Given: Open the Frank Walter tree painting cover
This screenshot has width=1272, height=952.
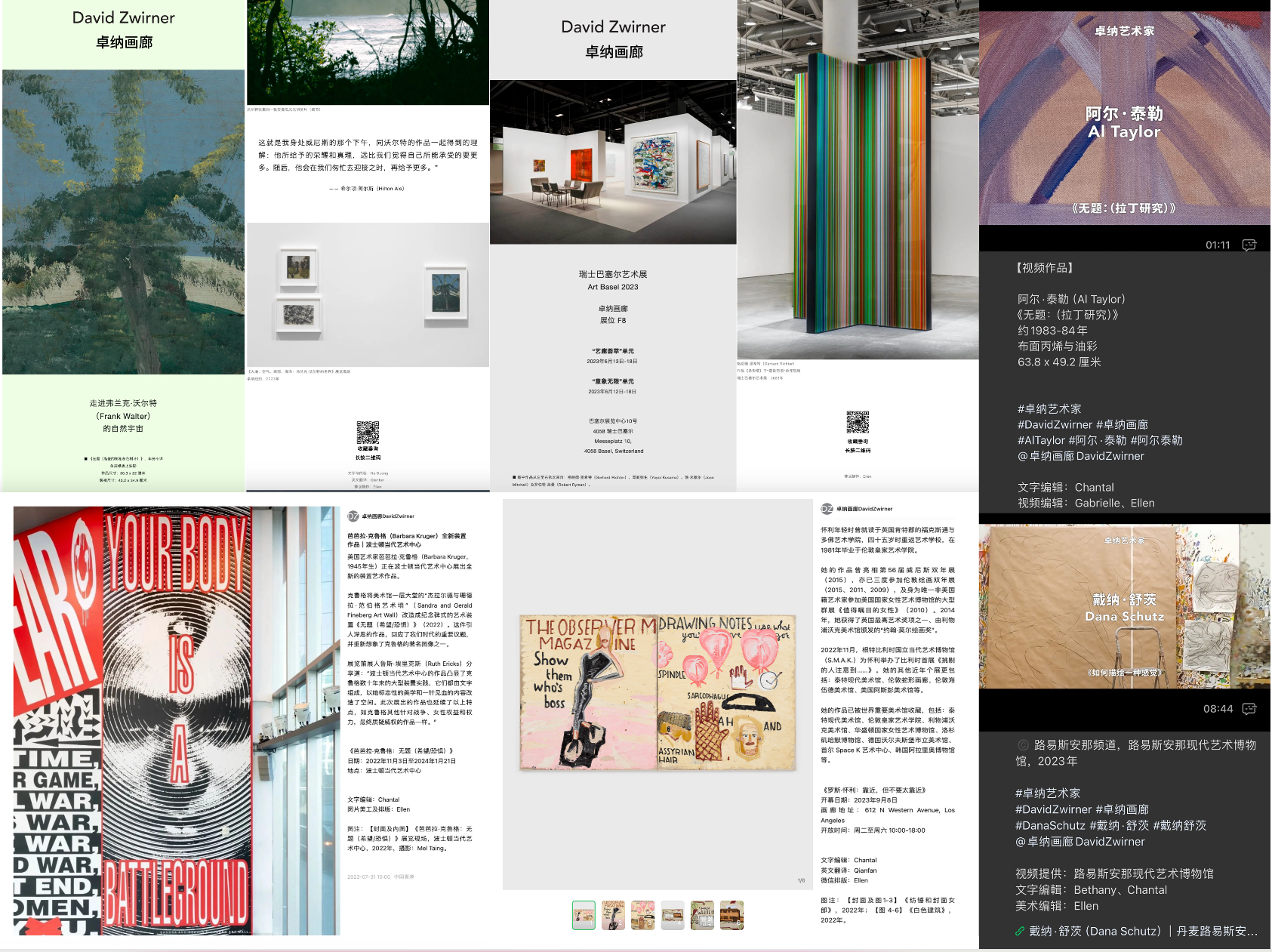Looking at the screenshot, I should pyautogui.click(x=124, y=222).
